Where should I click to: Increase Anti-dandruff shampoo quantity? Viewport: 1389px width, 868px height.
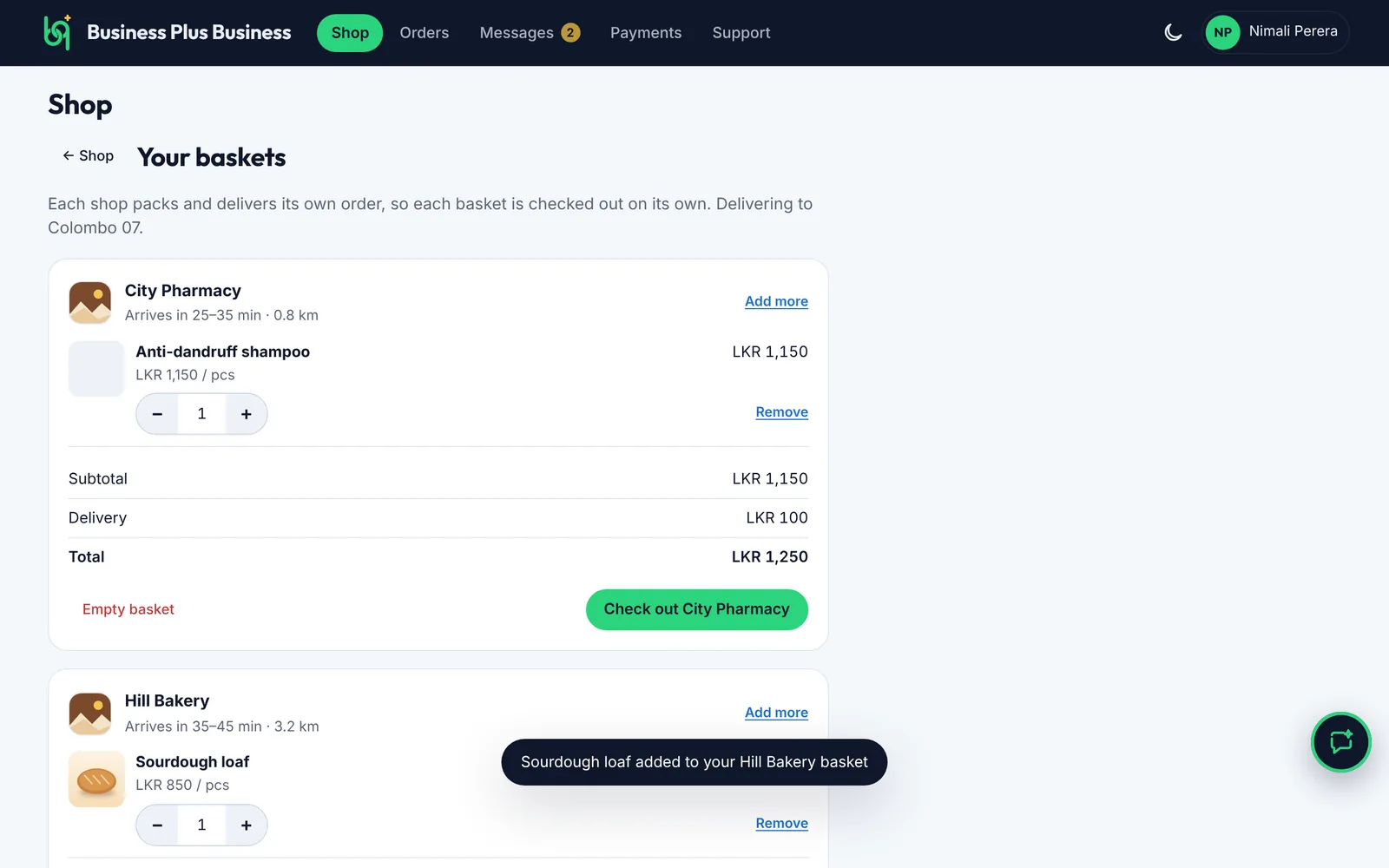point(247,414)
